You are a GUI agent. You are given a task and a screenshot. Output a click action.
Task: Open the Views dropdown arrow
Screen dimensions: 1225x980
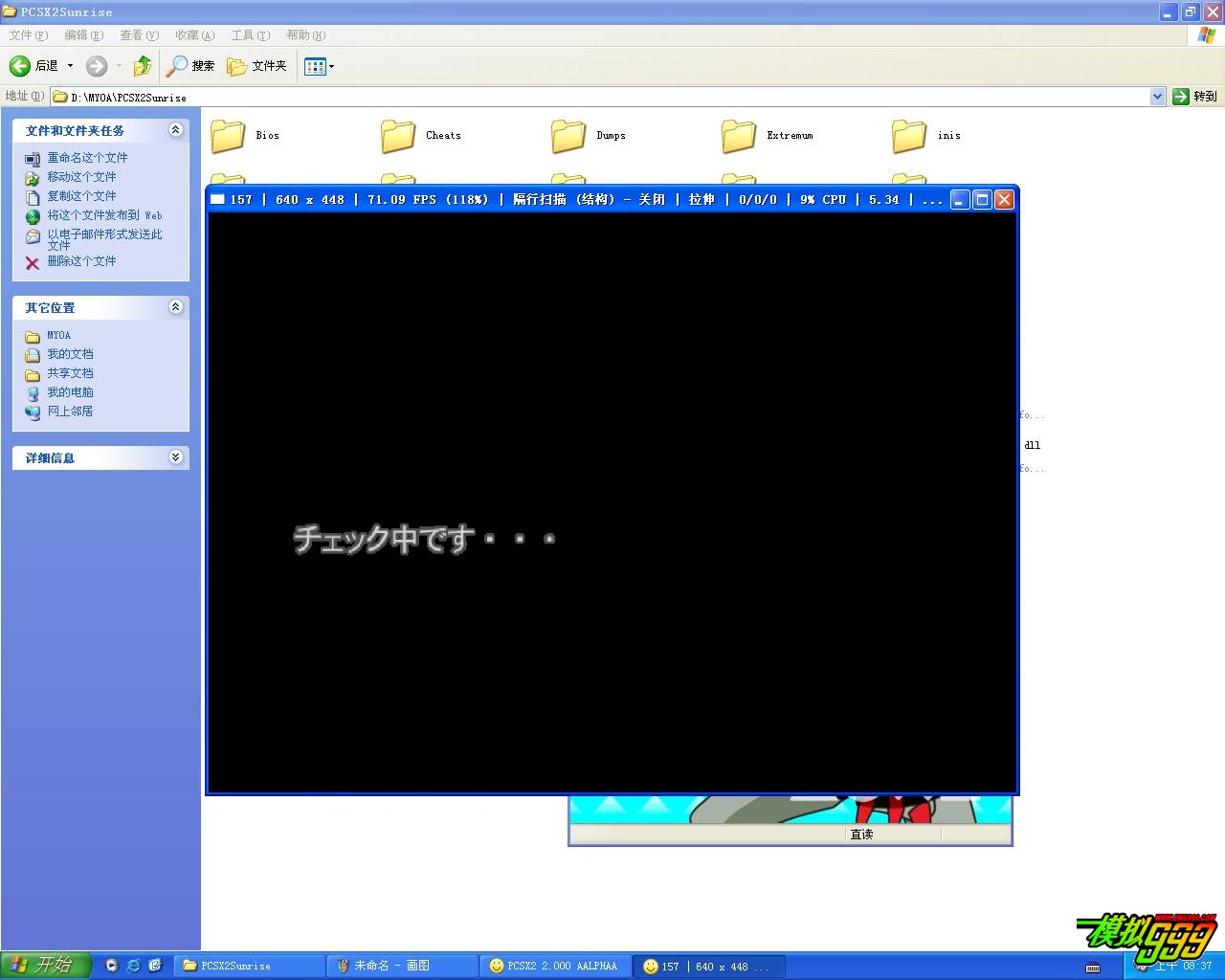[332, 67]
